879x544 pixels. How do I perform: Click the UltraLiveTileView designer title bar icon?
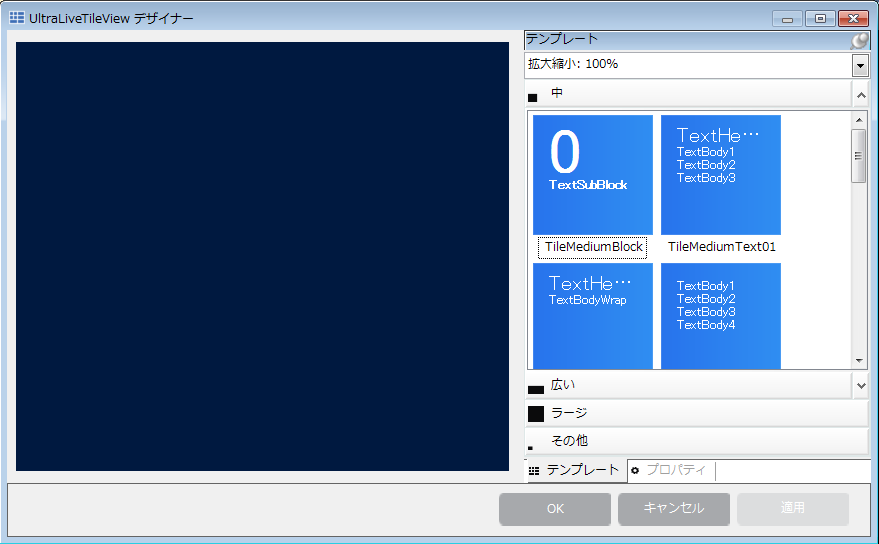point(17,18)
